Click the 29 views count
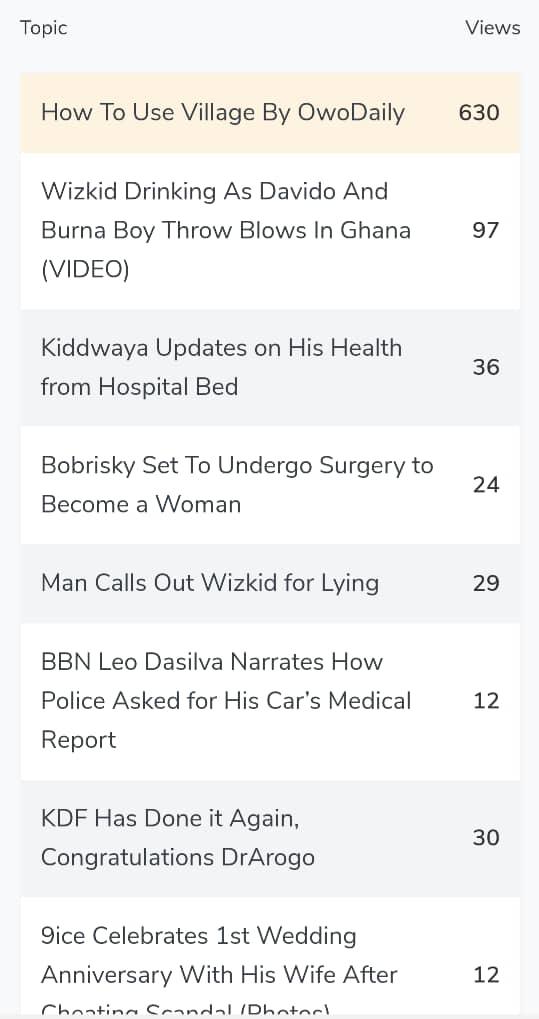 point(486,583)
